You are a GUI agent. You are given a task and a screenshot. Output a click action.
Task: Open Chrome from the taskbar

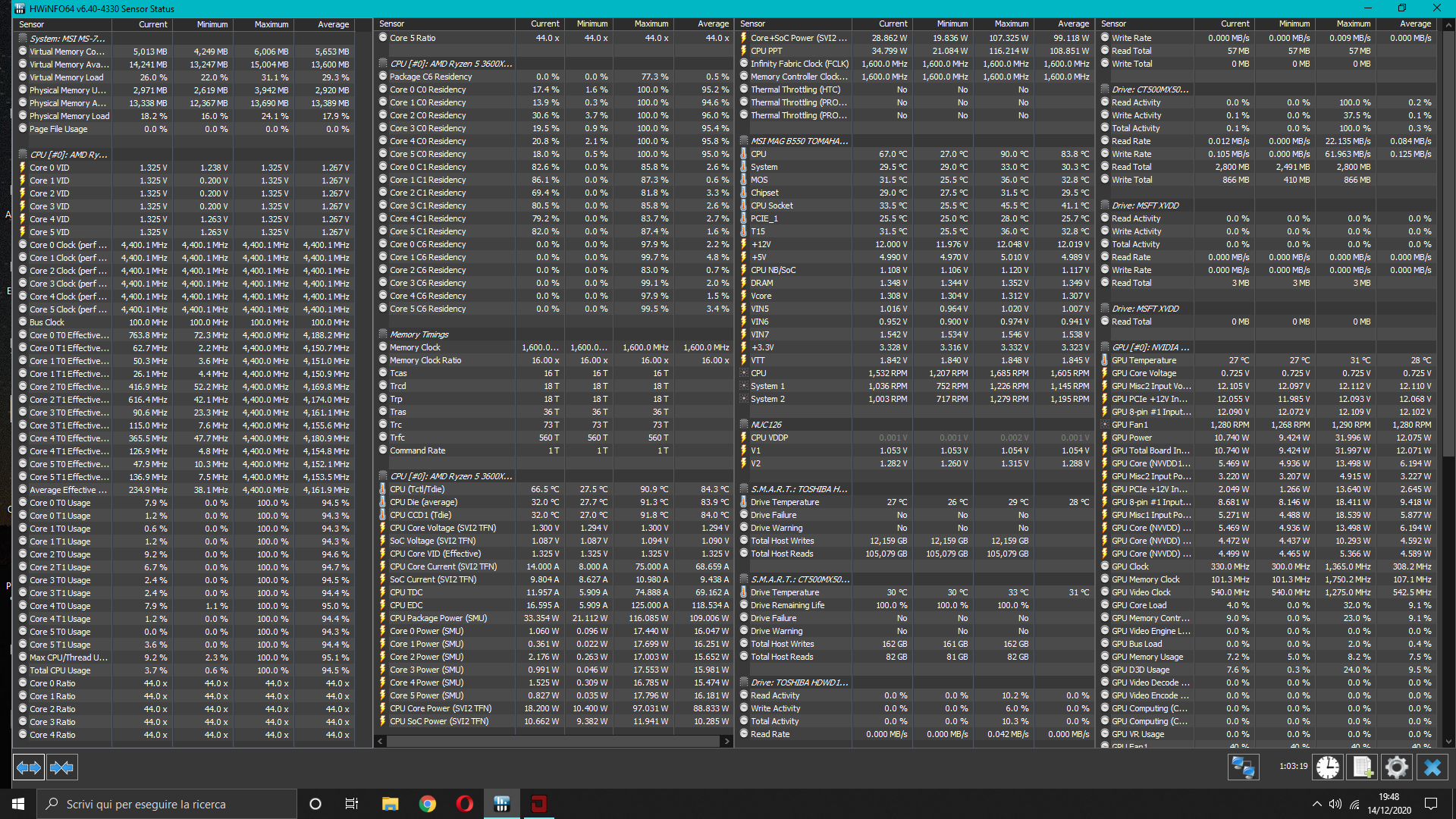click(x=428, y=804)
